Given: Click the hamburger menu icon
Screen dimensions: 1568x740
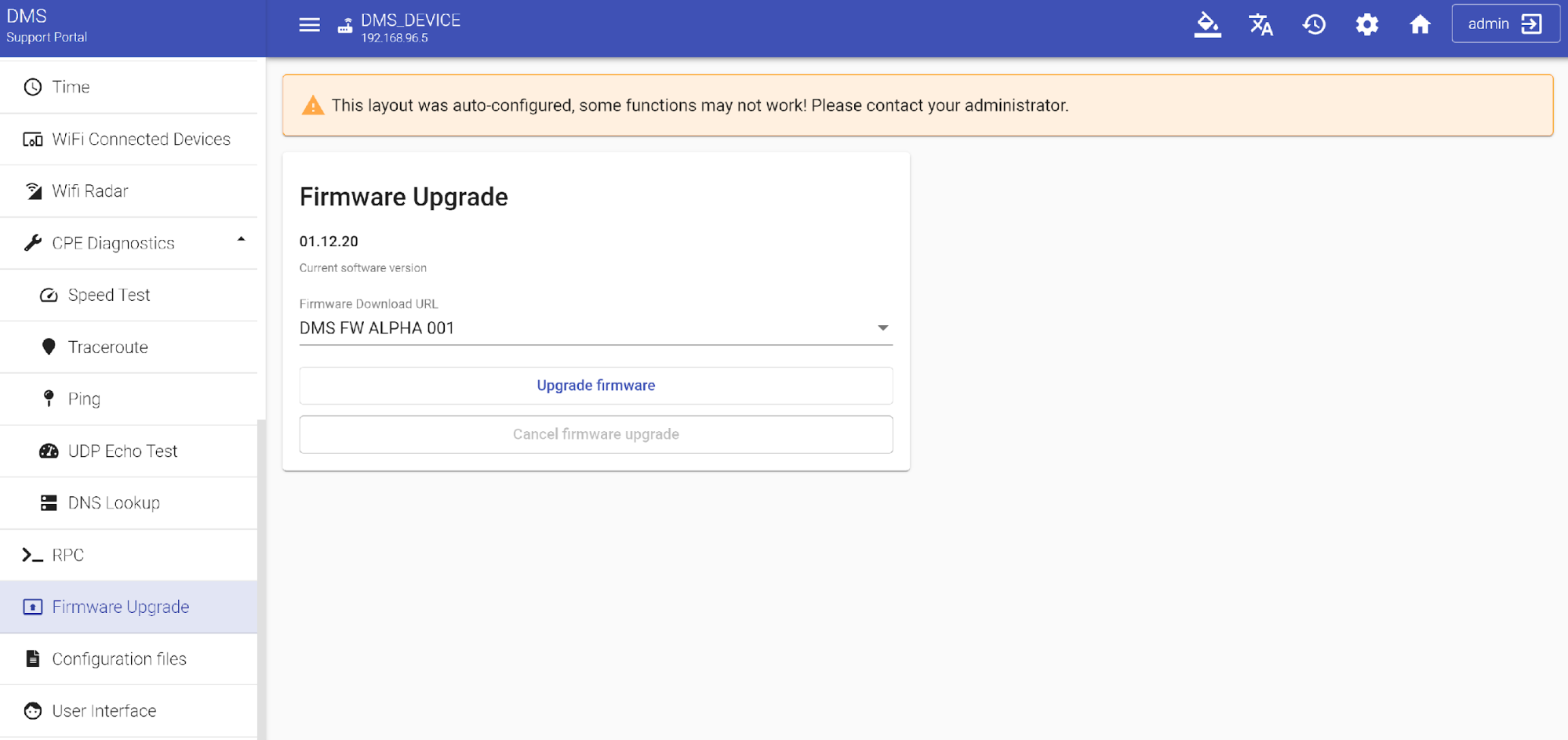Looking at the screenshot, I should (309, 25).
